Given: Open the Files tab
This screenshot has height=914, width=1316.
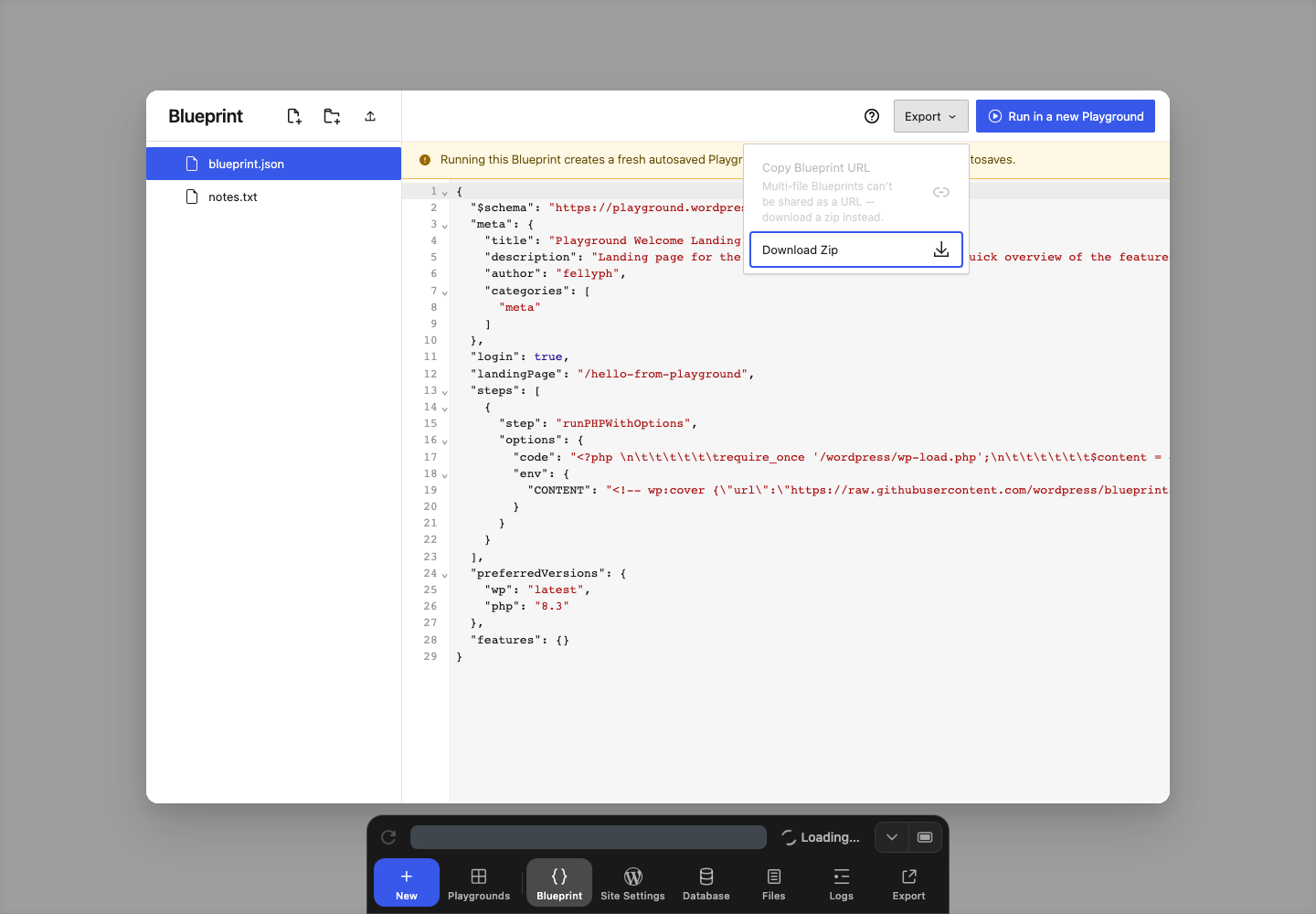Looking at the screenshot, I should pyautogui.click(x=774, y=883).
